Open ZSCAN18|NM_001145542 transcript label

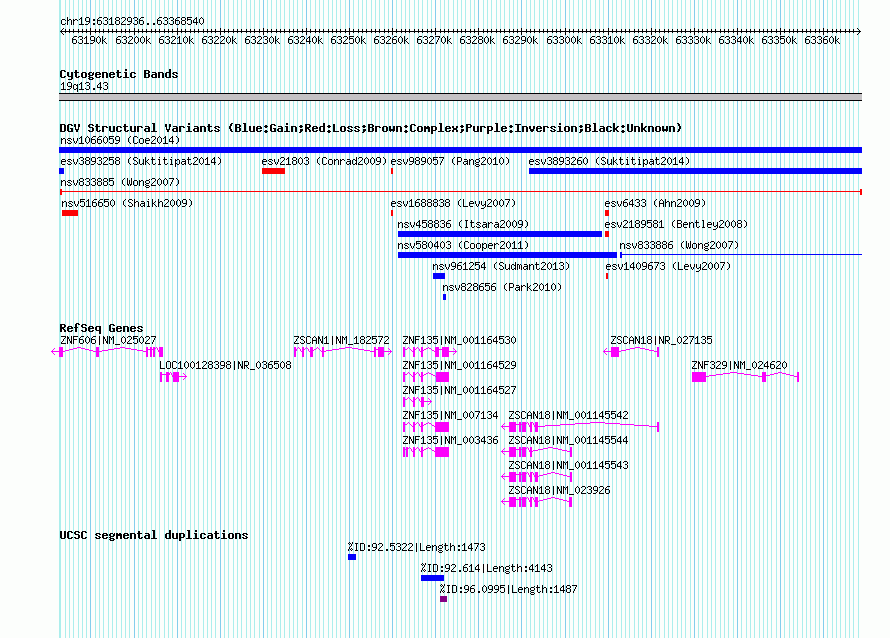click(568, 415)
